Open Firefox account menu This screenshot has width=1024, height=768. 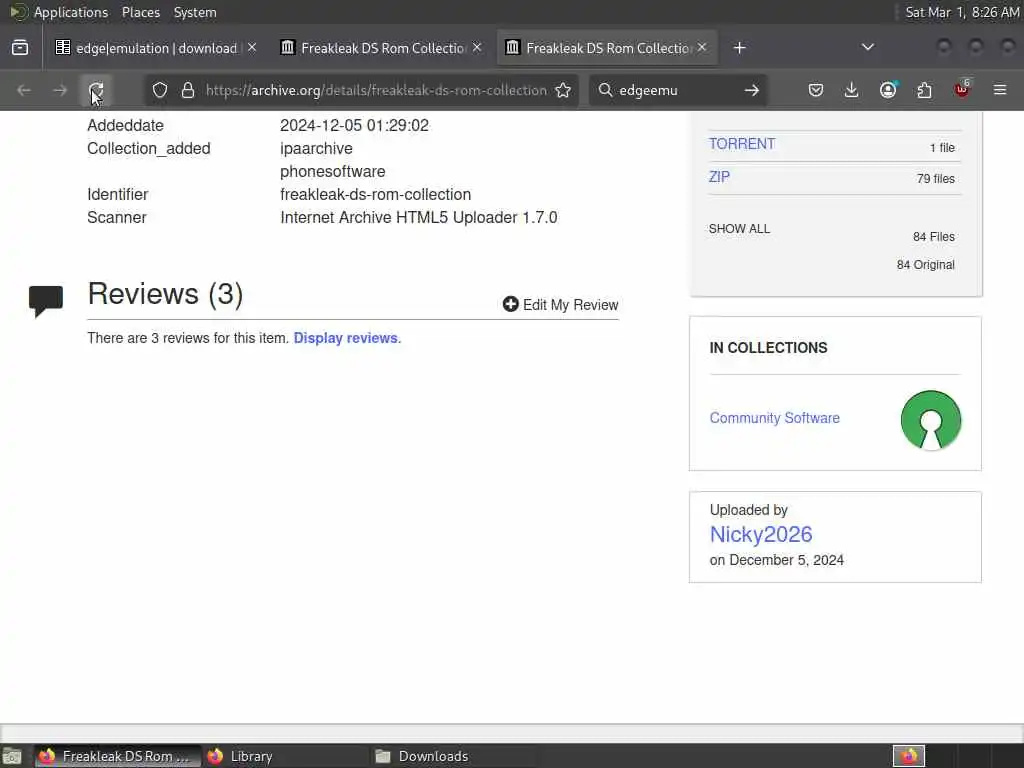888,90
